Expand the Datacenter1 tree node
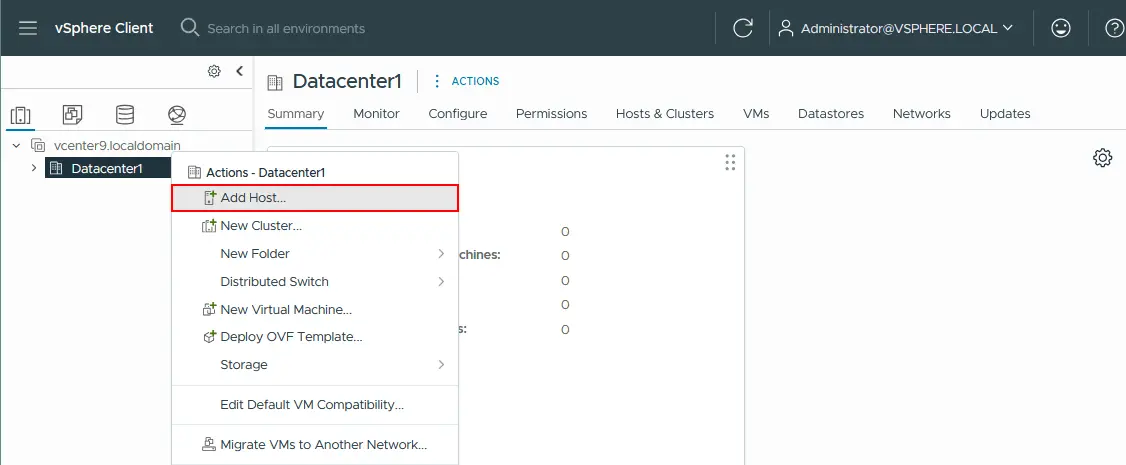The width and height of the screenshot is (1126, 465). point(33,169)
